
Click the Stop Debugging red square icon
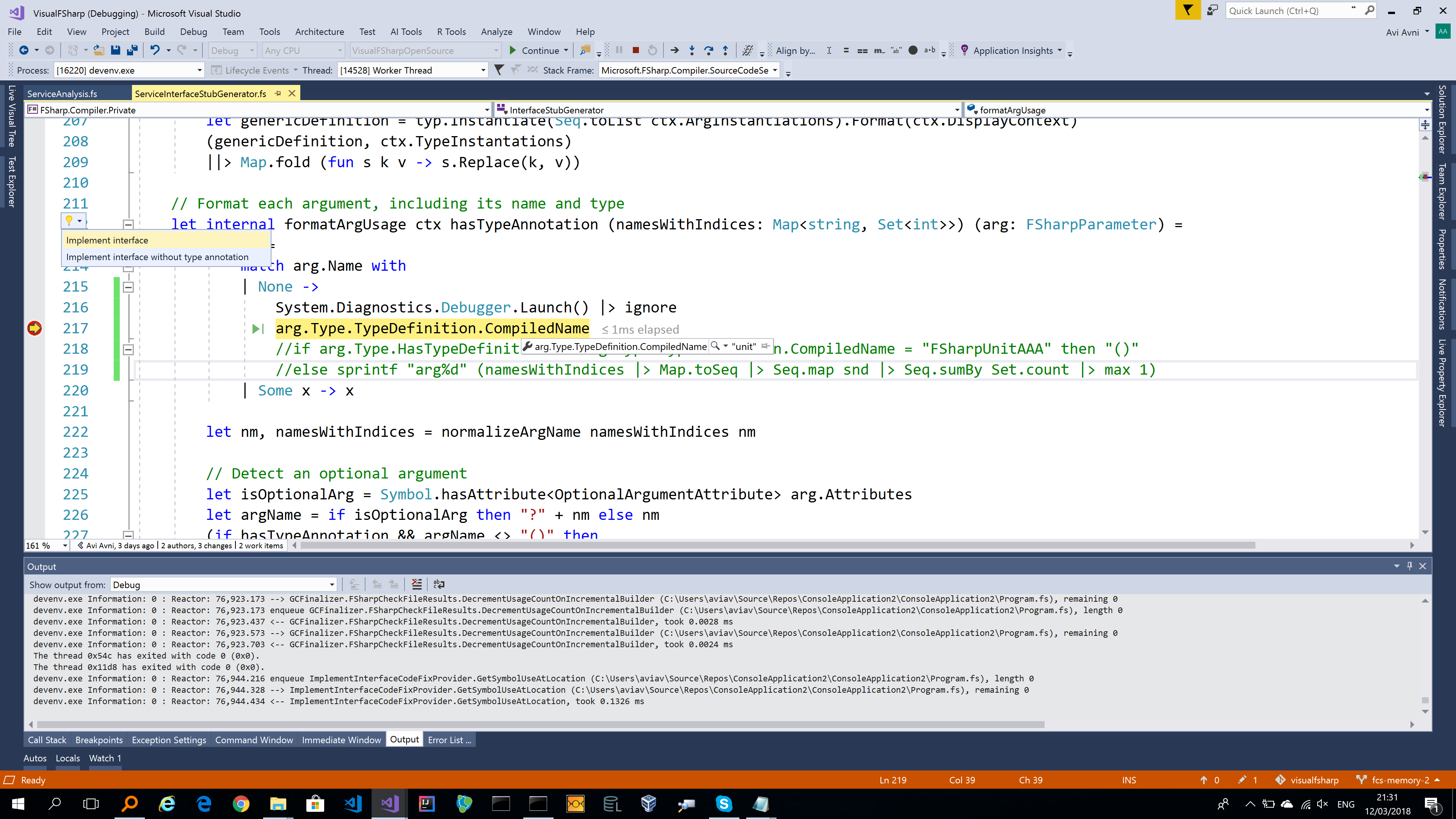[635, 50]
